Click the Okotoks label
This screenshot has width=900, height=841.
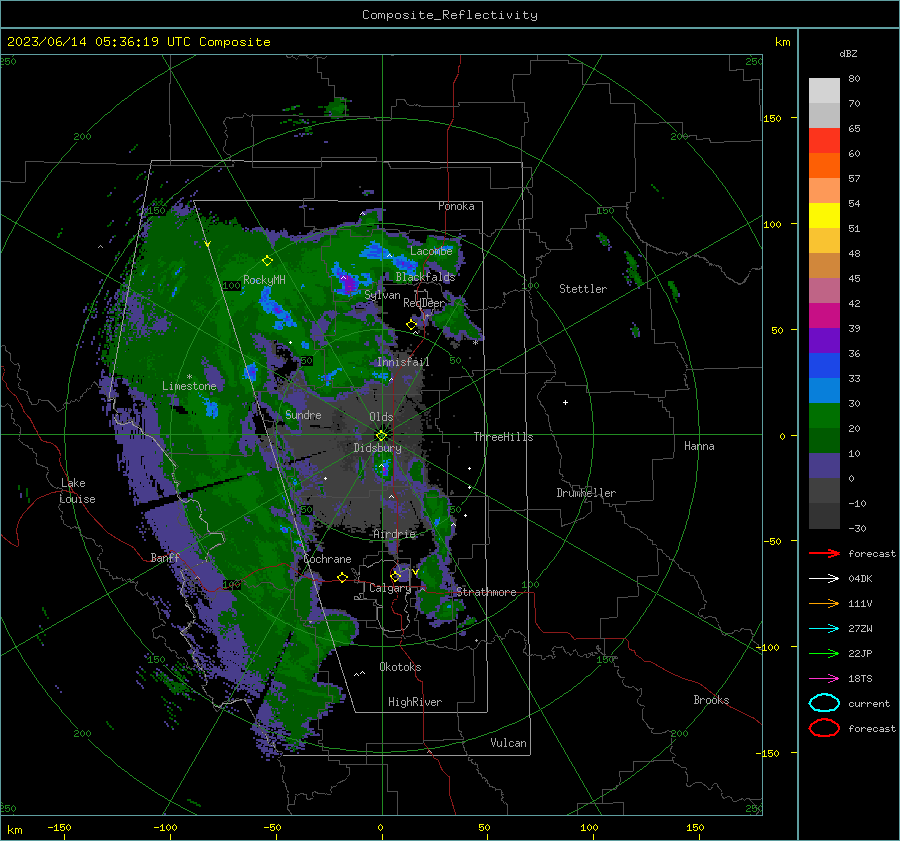[400, 666]
